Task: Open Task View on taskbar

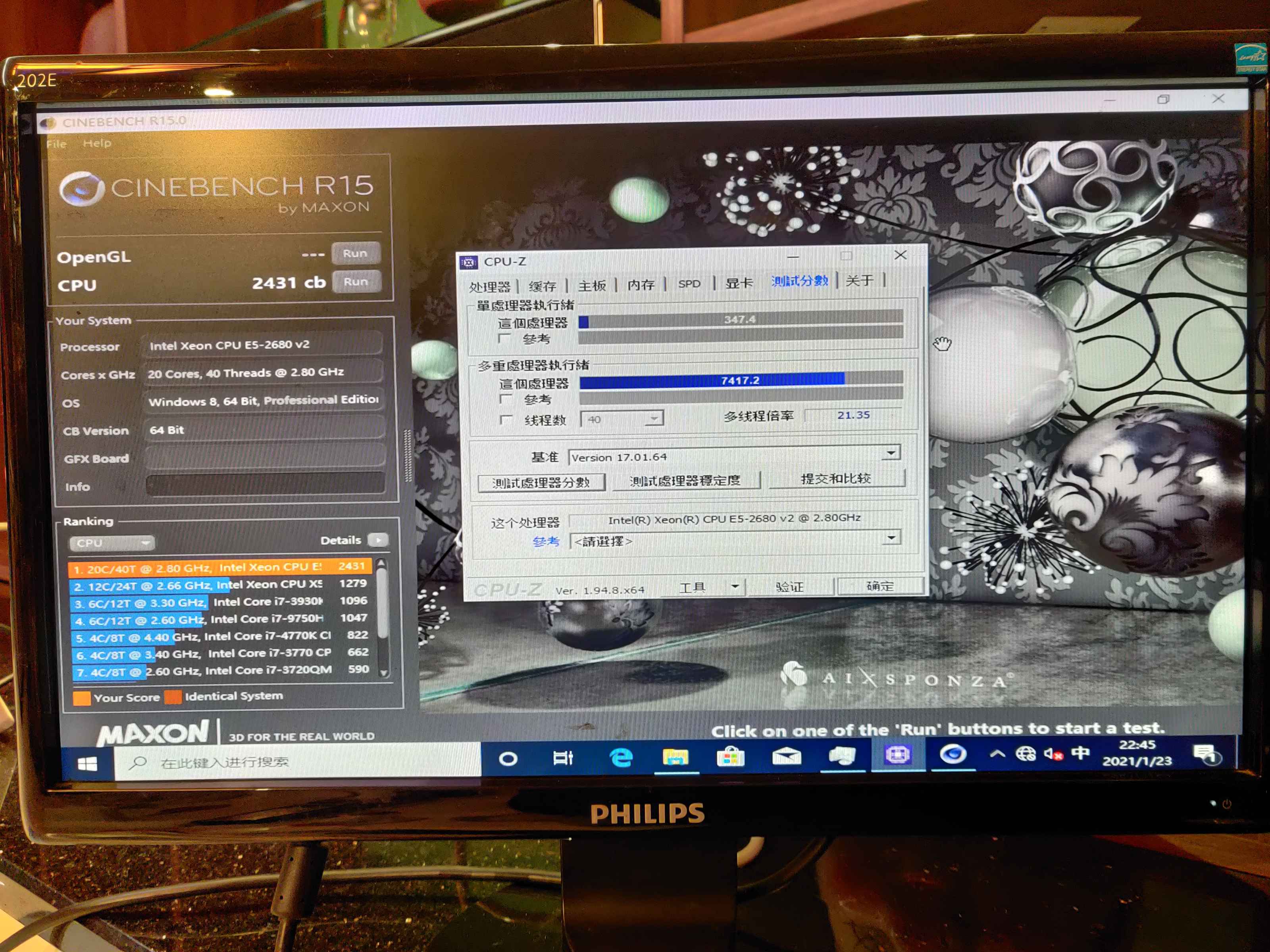Action: pyautogui.click(x=563, y=758)
